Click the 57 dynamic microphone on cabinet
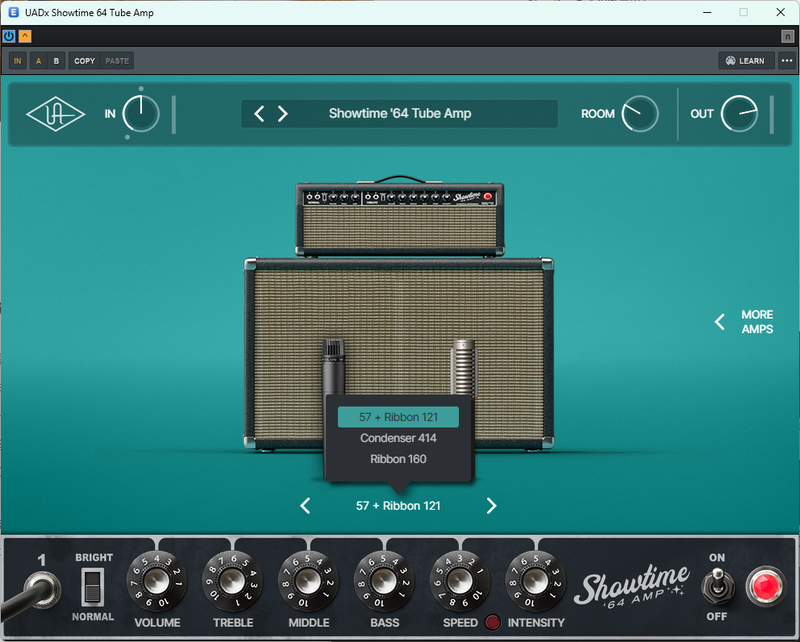The width and height of the screenshot is (800, 642). [x=333, y=367]
